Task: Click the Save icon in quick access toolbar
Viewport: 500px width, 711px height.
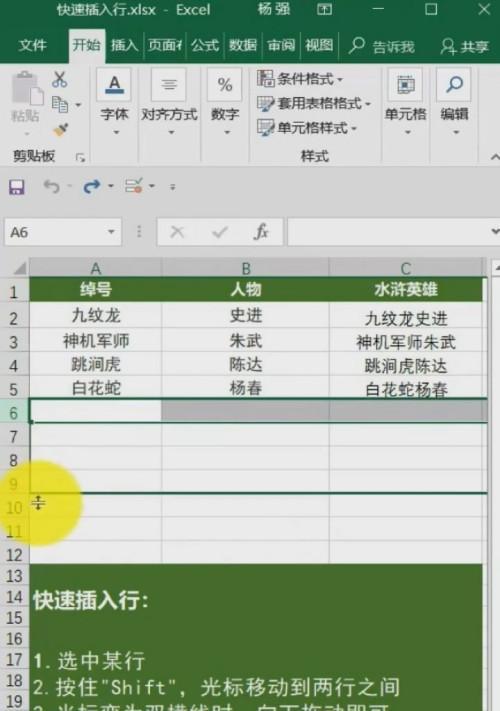Action: point(17,186)
